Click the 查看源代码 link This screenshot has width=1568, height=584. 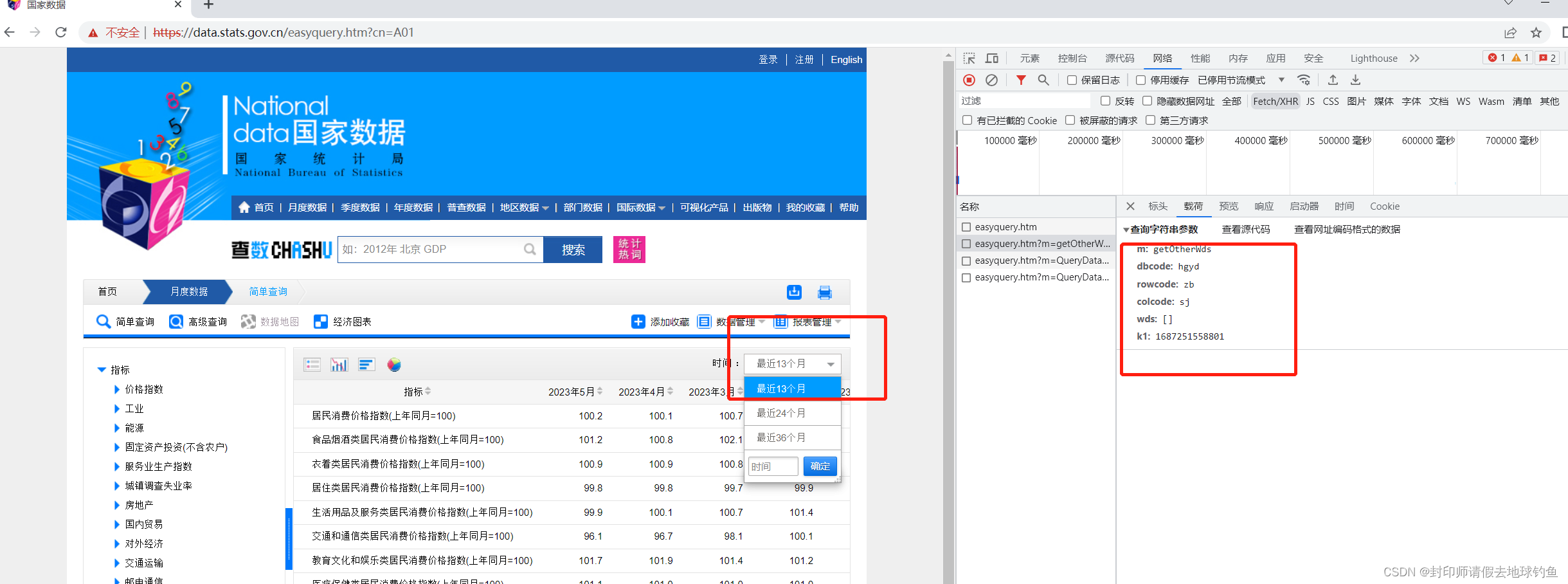click(1246, 230)
